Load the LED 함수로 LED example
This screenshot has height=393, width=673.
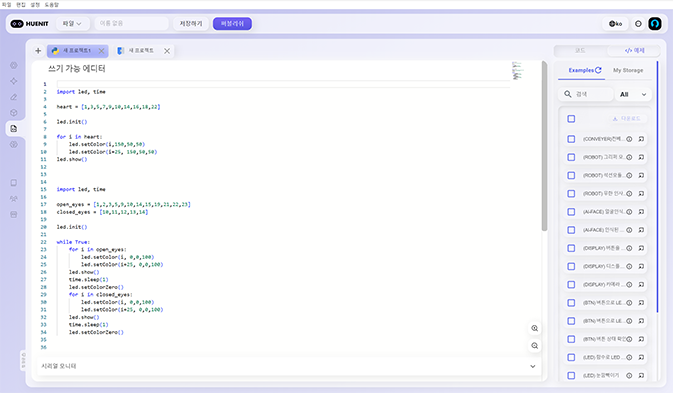[x=641, y=357]
